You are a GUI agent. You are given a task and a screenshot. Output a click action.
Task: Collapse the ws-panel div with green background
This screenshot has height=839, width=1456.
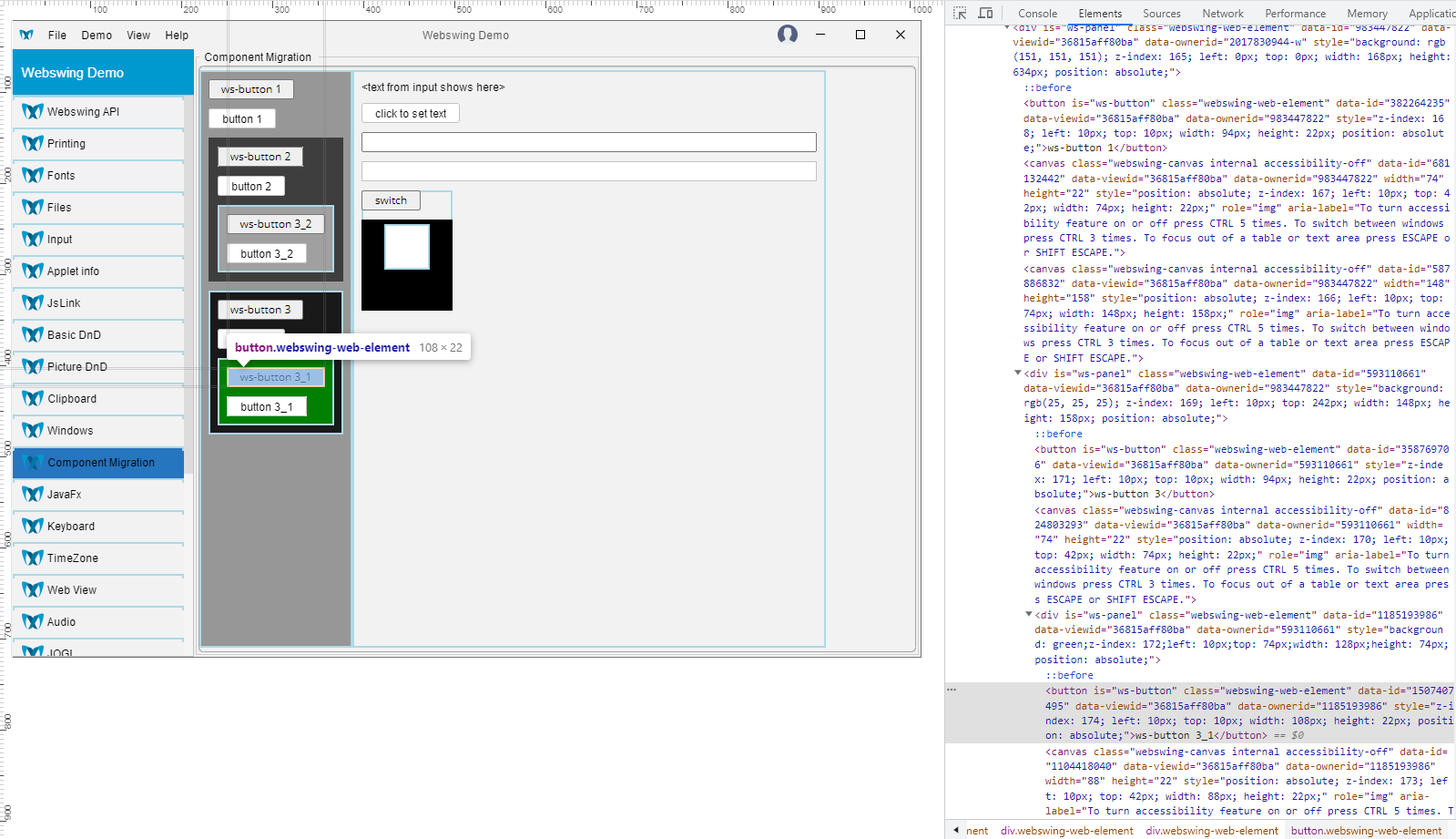point(1028,615)
